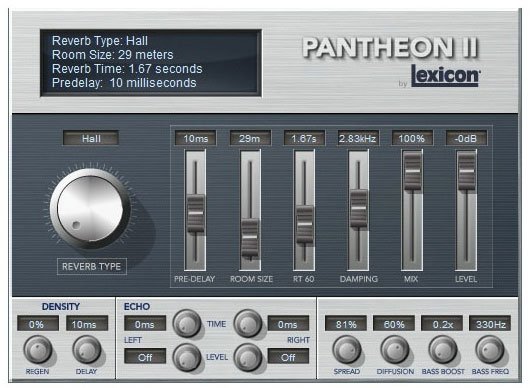This screenshot has height=388, width=532.
Task: Click the left echo Level knob
Action: 187,357
